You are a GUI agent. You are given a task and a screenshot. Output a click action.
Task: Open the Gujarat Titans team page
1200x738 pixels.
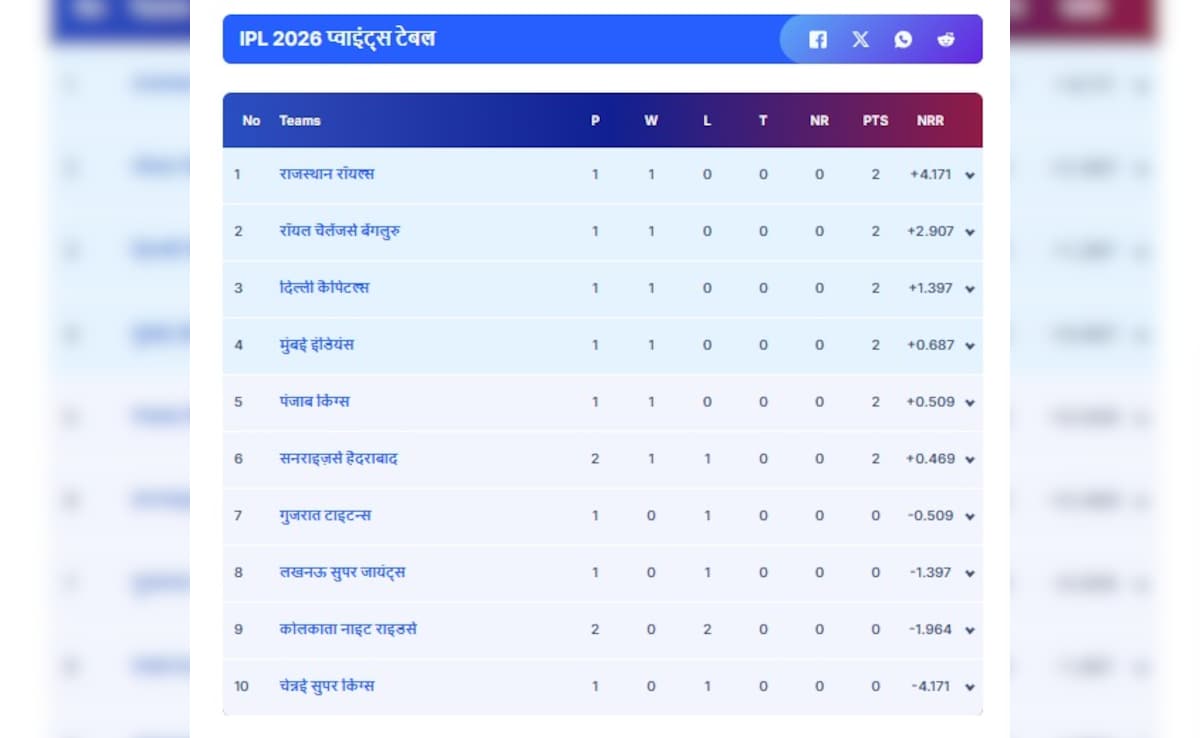pyautogui.click(x=325, y=515)
